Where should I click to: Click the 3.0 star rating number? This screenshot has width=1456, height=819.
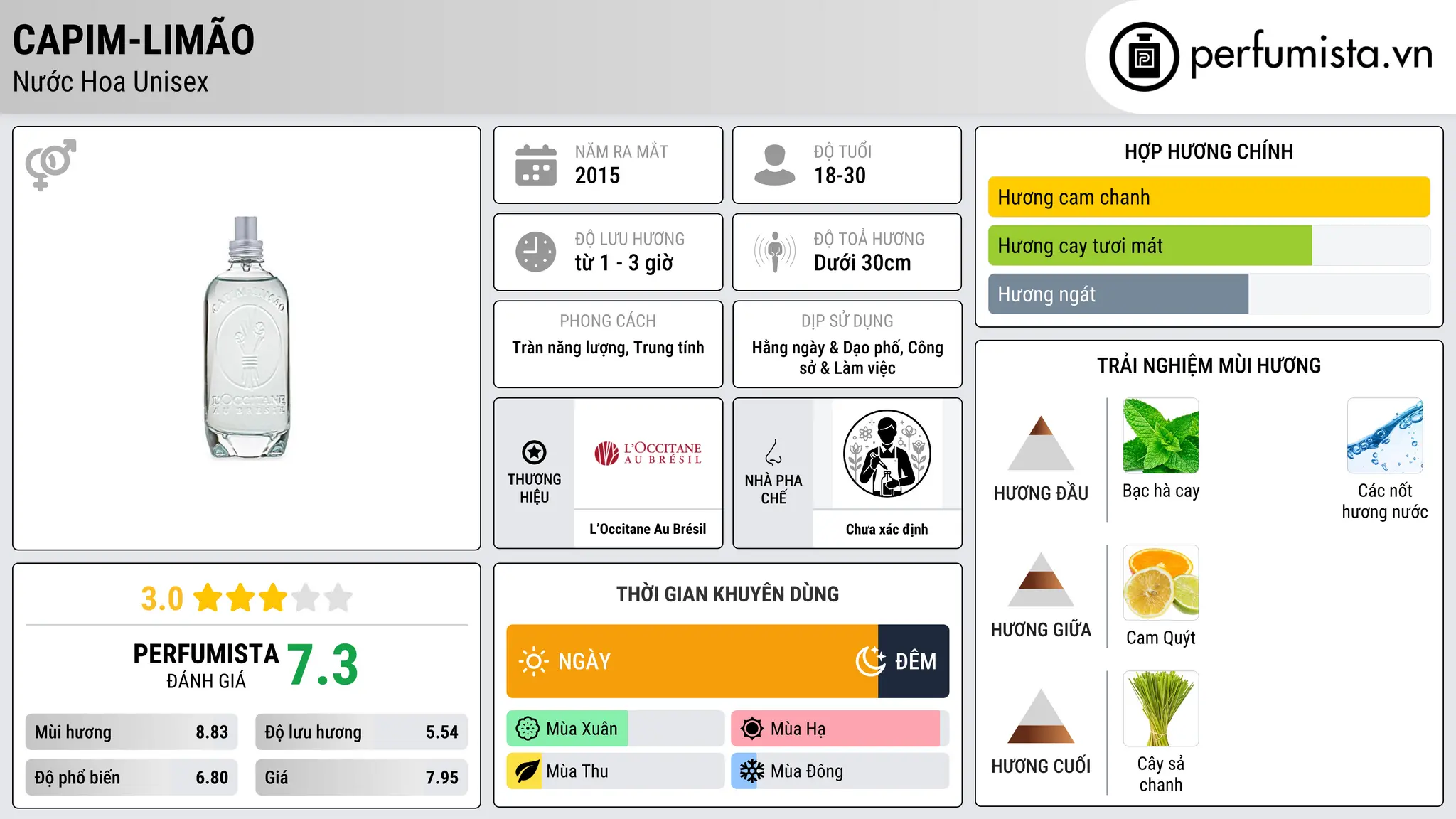pos(162,599)
